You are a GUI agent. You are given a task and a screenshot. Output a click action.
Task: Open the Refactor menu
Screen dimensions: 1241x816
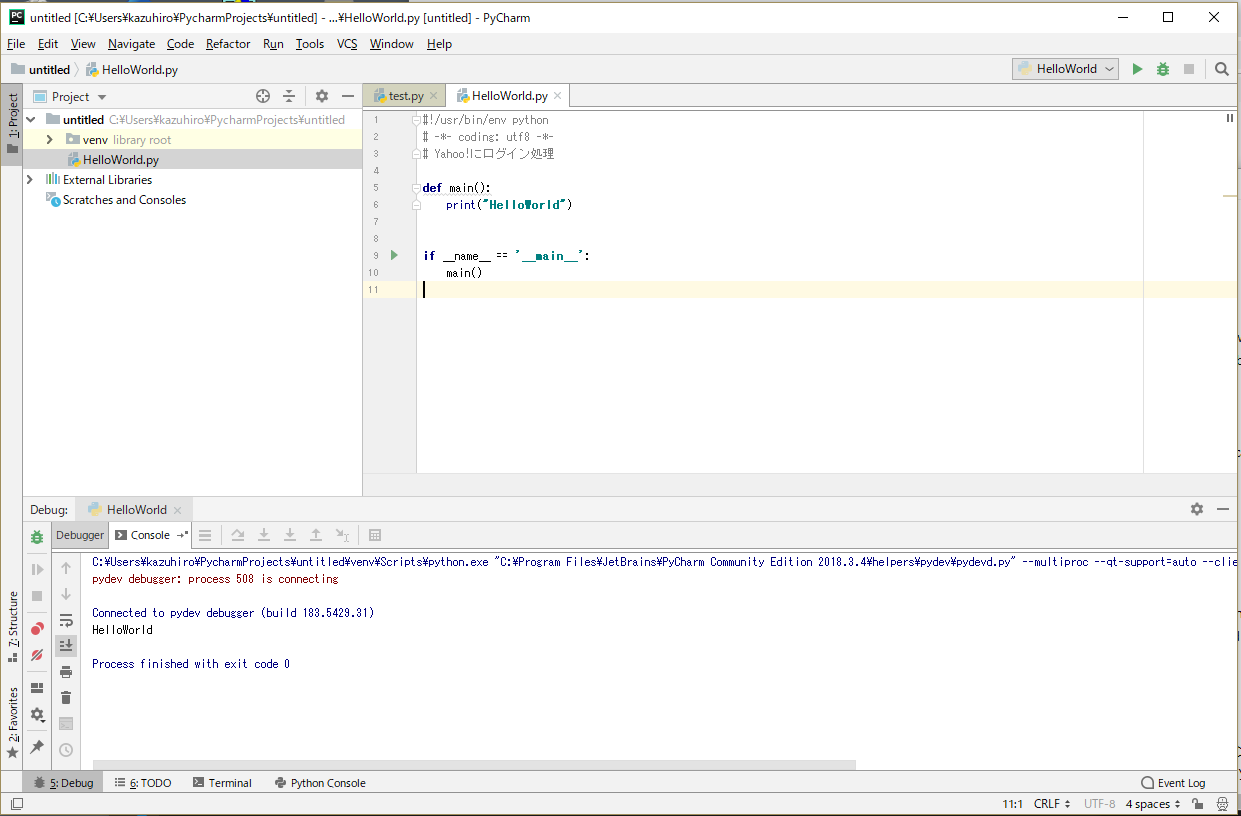[228, 44]
